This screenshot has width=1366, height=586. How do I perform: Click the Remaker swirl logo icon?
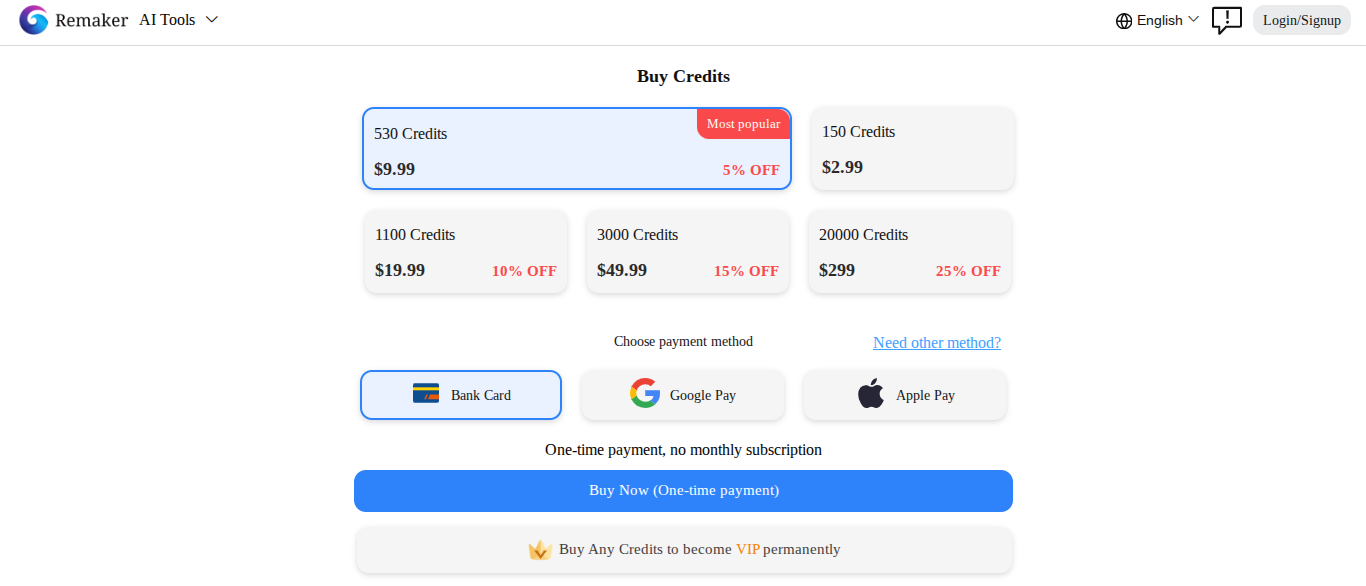34,20
